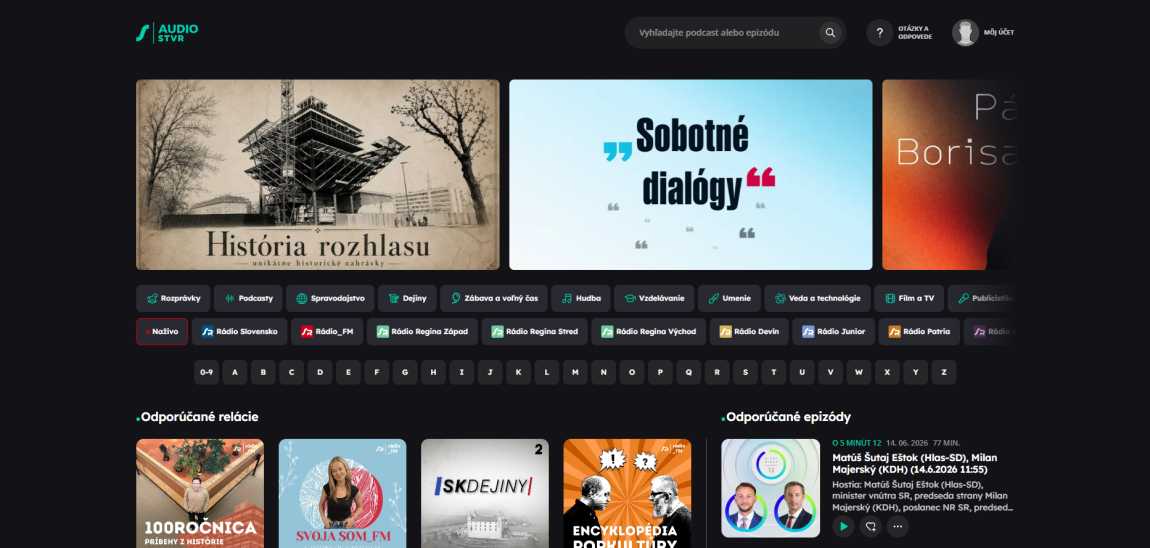The height and width of the screenshot is (548, 1150).
Task: Filter shows by letter H
Action: pos(433,372)
